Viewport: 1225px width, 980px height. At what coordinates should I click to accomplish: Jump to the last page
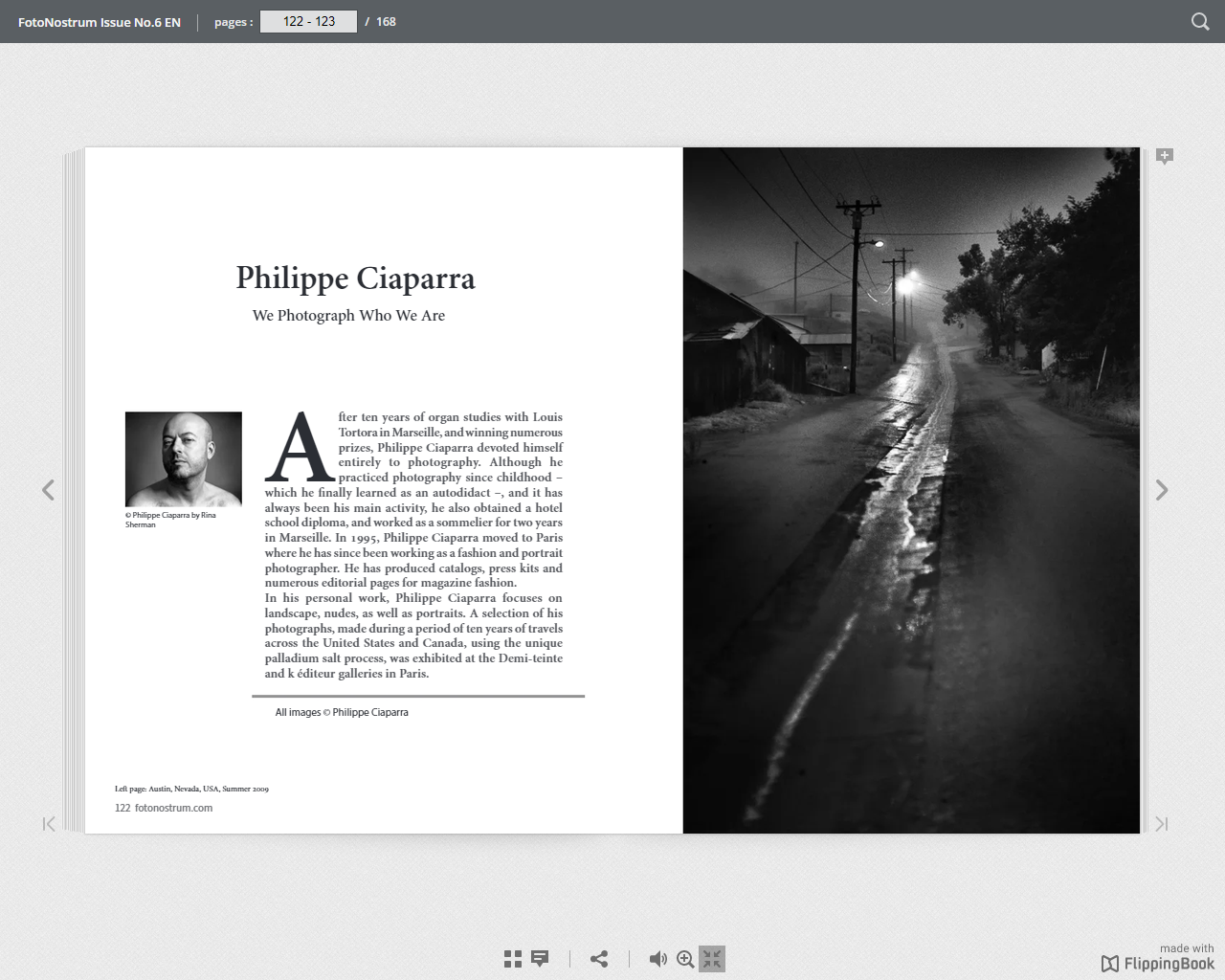click(x=1162, y=824)
